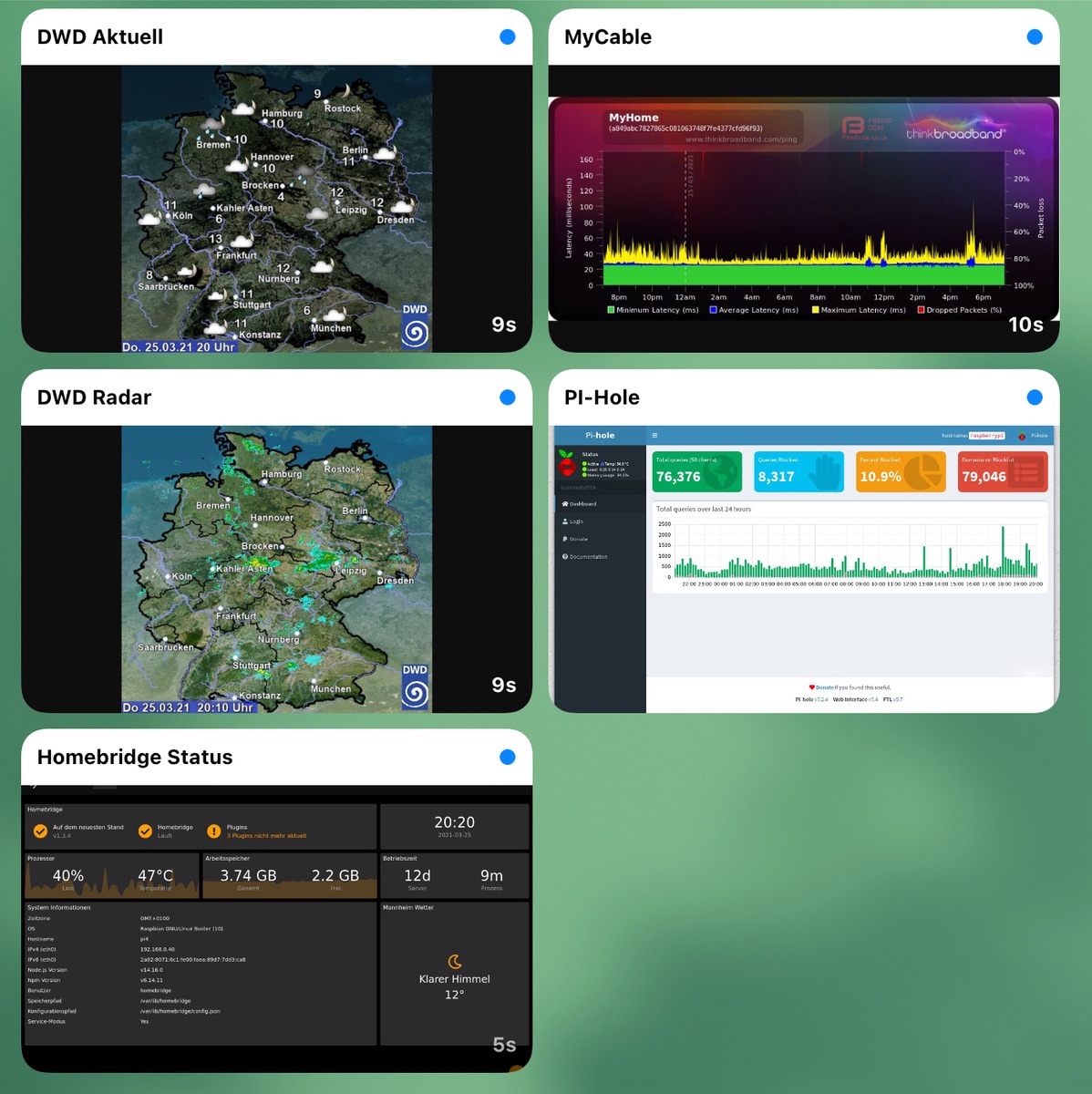Image resolution: width=1092 pixels, height=1094 pixels.
Task: Click the Pi-hole hamburger menu icon
Action: tap(654, 436)
